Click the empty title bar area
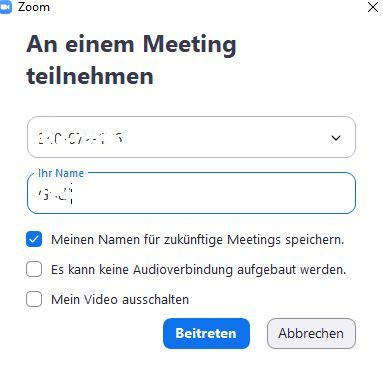The height and width of the screenshot is (374, 383). pyautogui.click(x=207, y=7)
